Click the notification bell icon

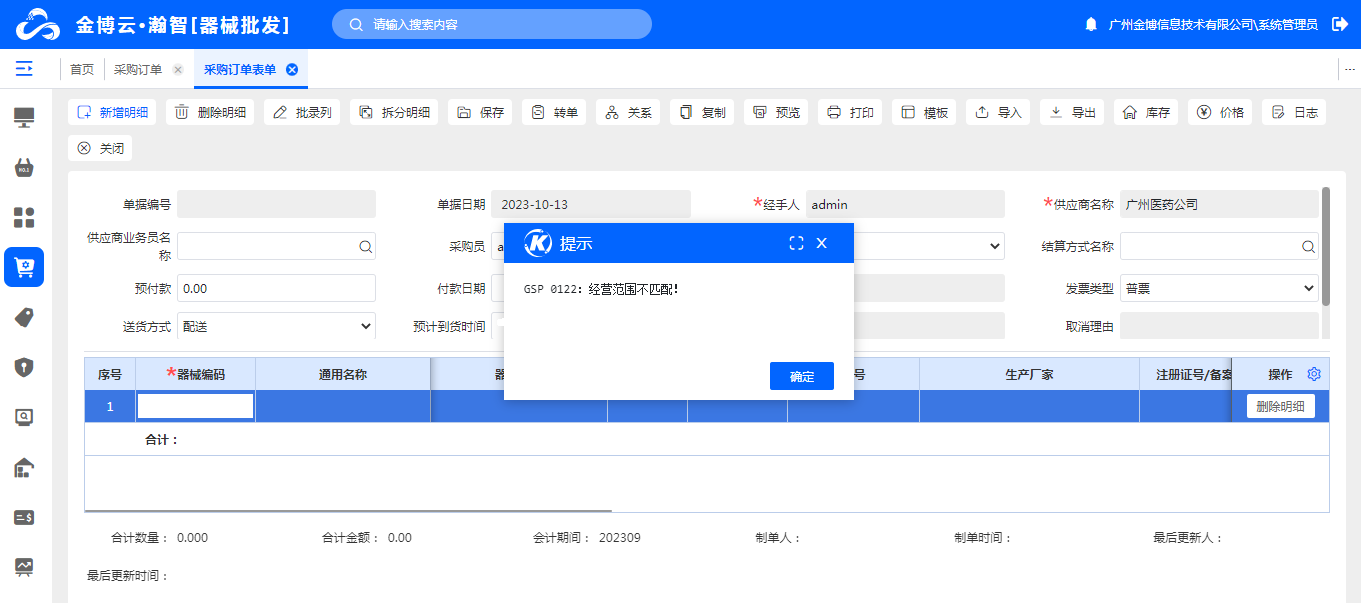click(x=1091, y=24)
